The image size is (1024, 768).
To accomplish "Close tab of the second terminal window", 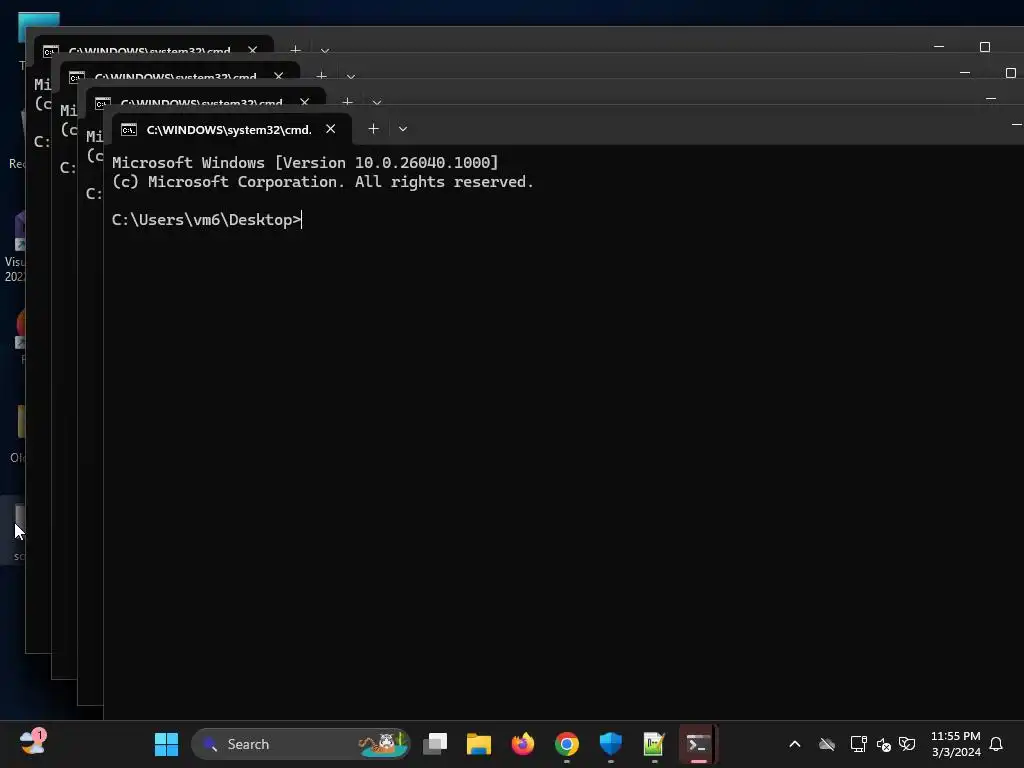I will point(304,101).
